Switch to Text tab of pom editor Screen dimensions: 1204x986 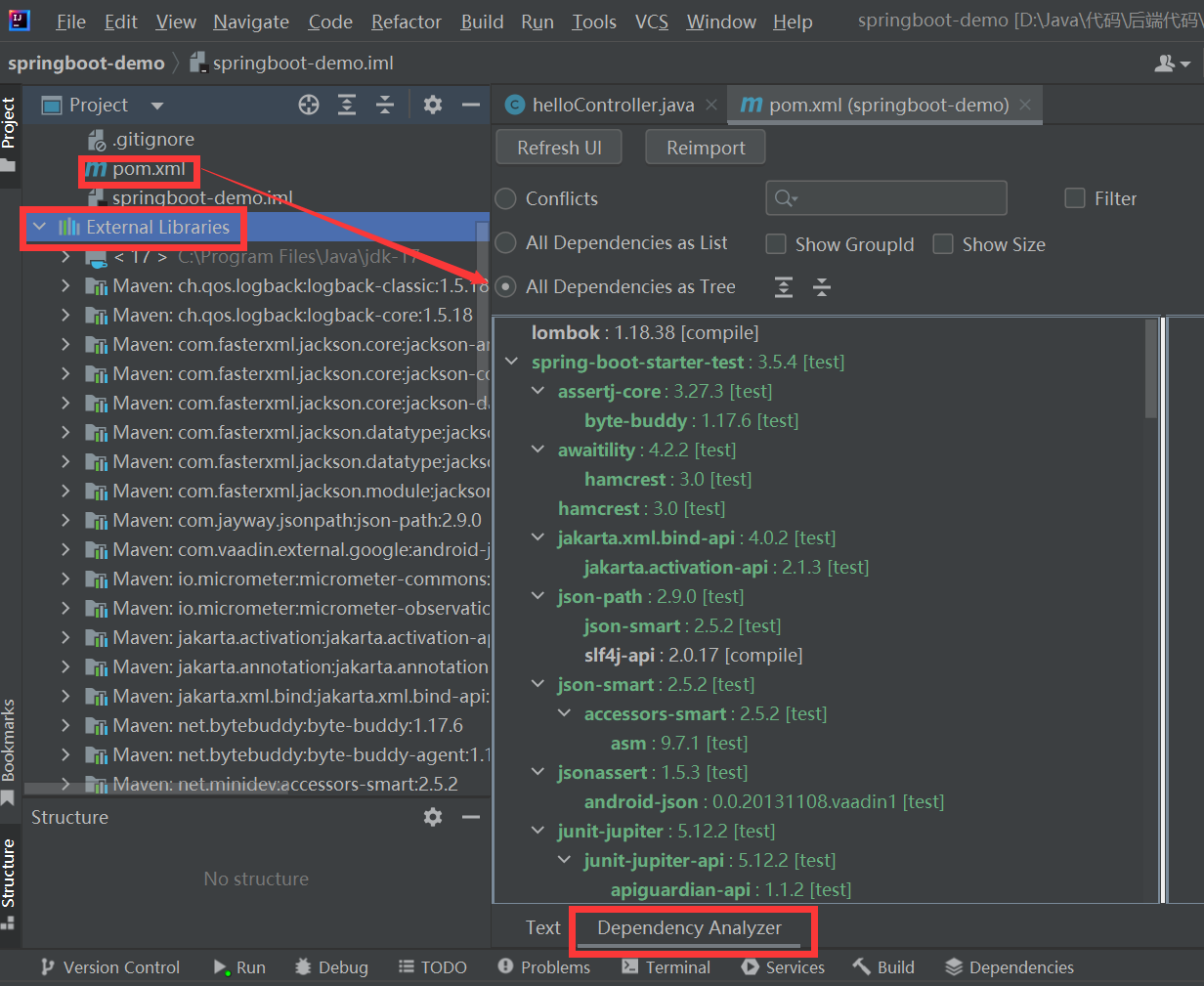(x=543, y=928)
